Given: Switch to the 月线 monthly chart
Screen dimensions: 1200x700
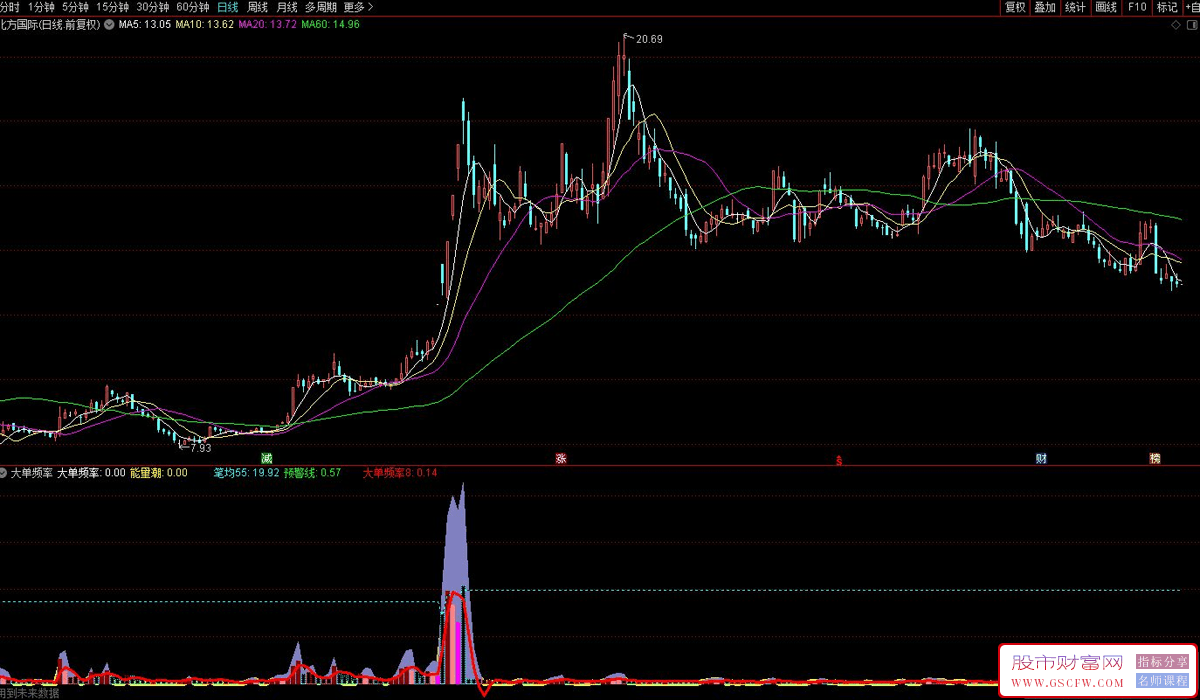Looking at the screenshot, I should [287, 7].
